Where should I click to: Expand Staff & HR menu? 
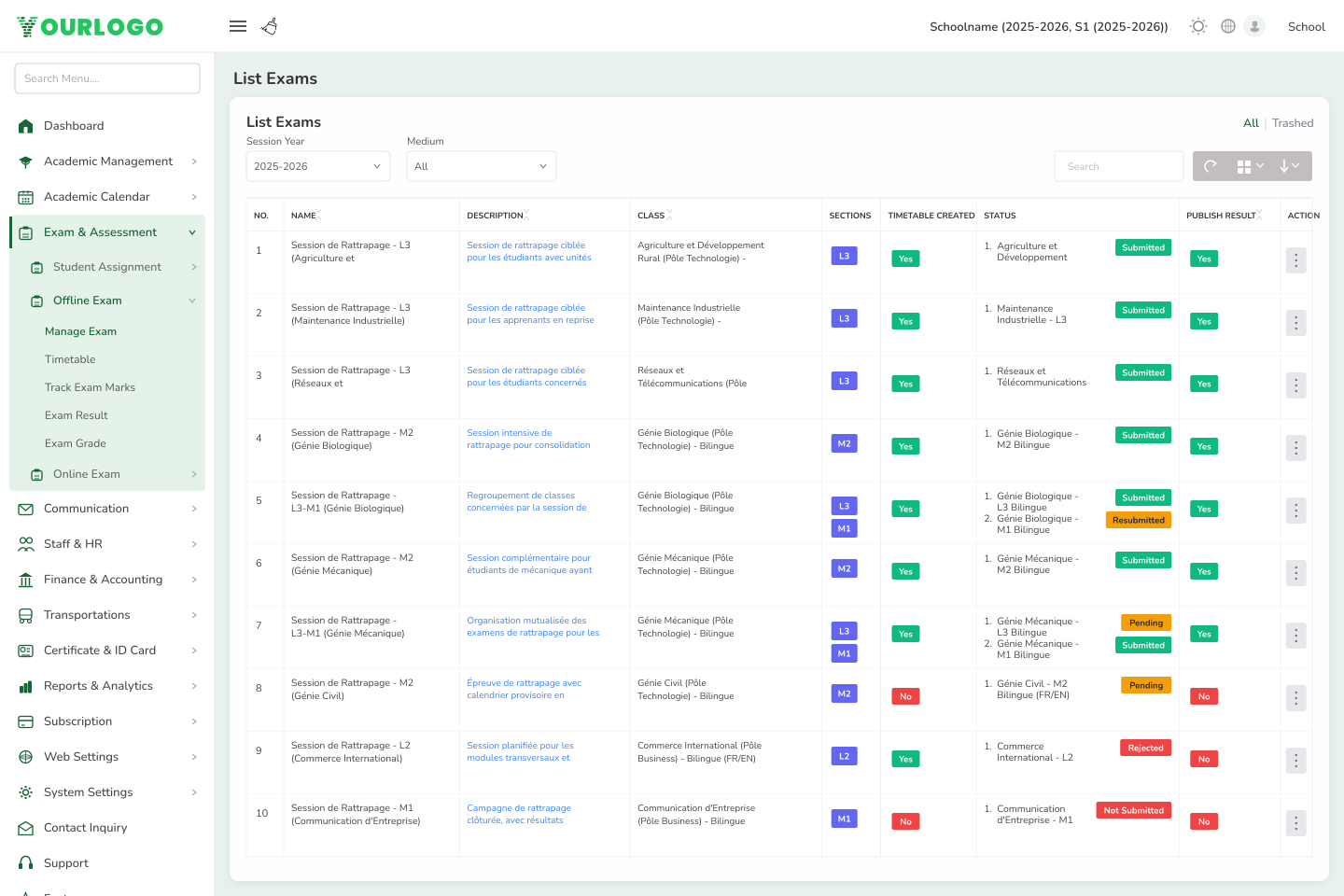(107, 544)
